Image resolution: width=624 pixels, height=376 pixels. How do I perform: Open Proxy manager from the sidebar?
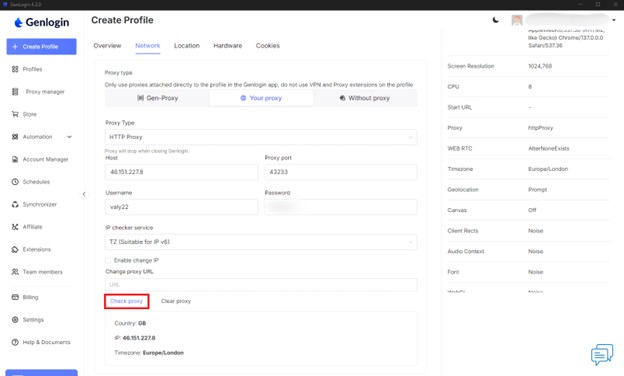click(45, 92)
